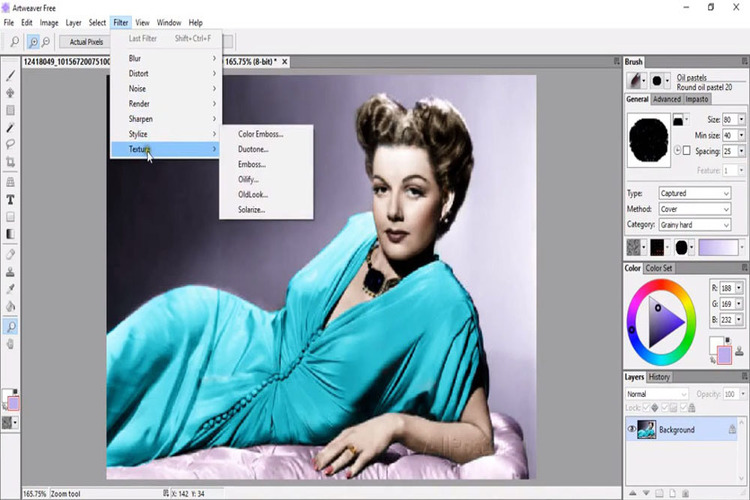Image resolution: width=750 pixels, height=500 pixels.
Task: Toggle the third Lock checkbox in Layers
Action: pos(684,408)
